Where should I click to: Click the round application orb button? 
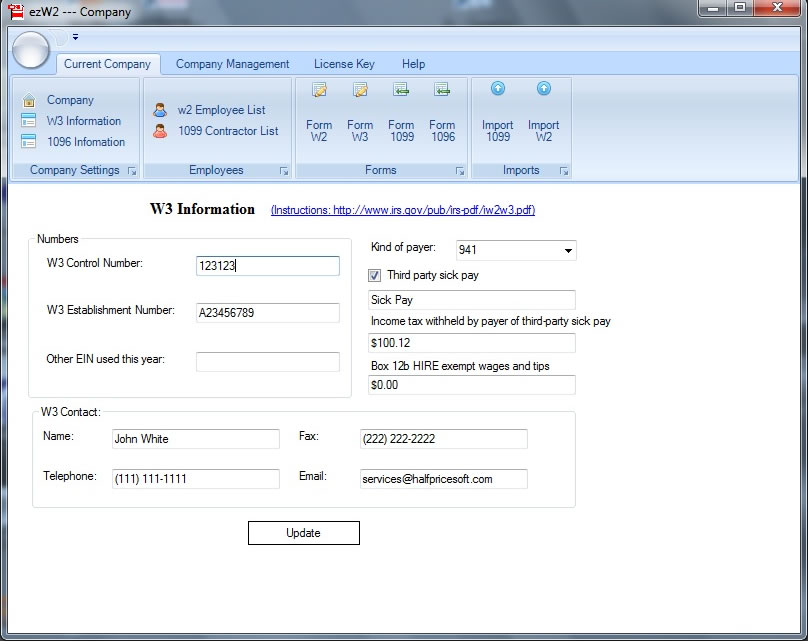(30, 50)
